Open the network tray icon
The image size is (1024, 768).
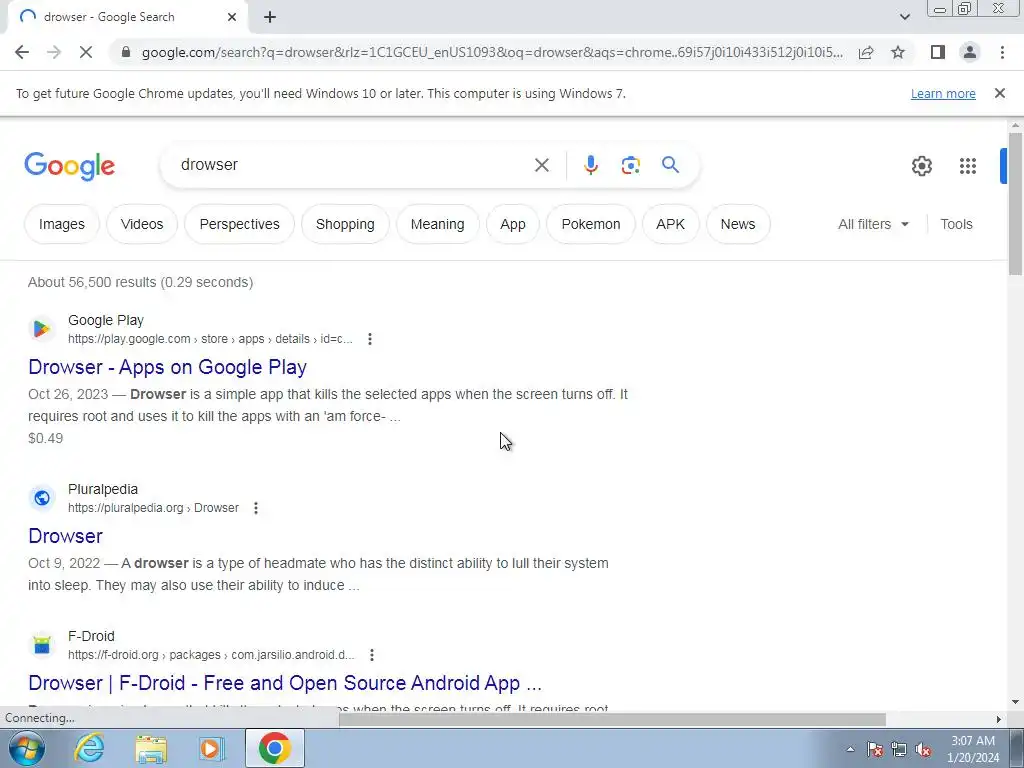[899, 749]
